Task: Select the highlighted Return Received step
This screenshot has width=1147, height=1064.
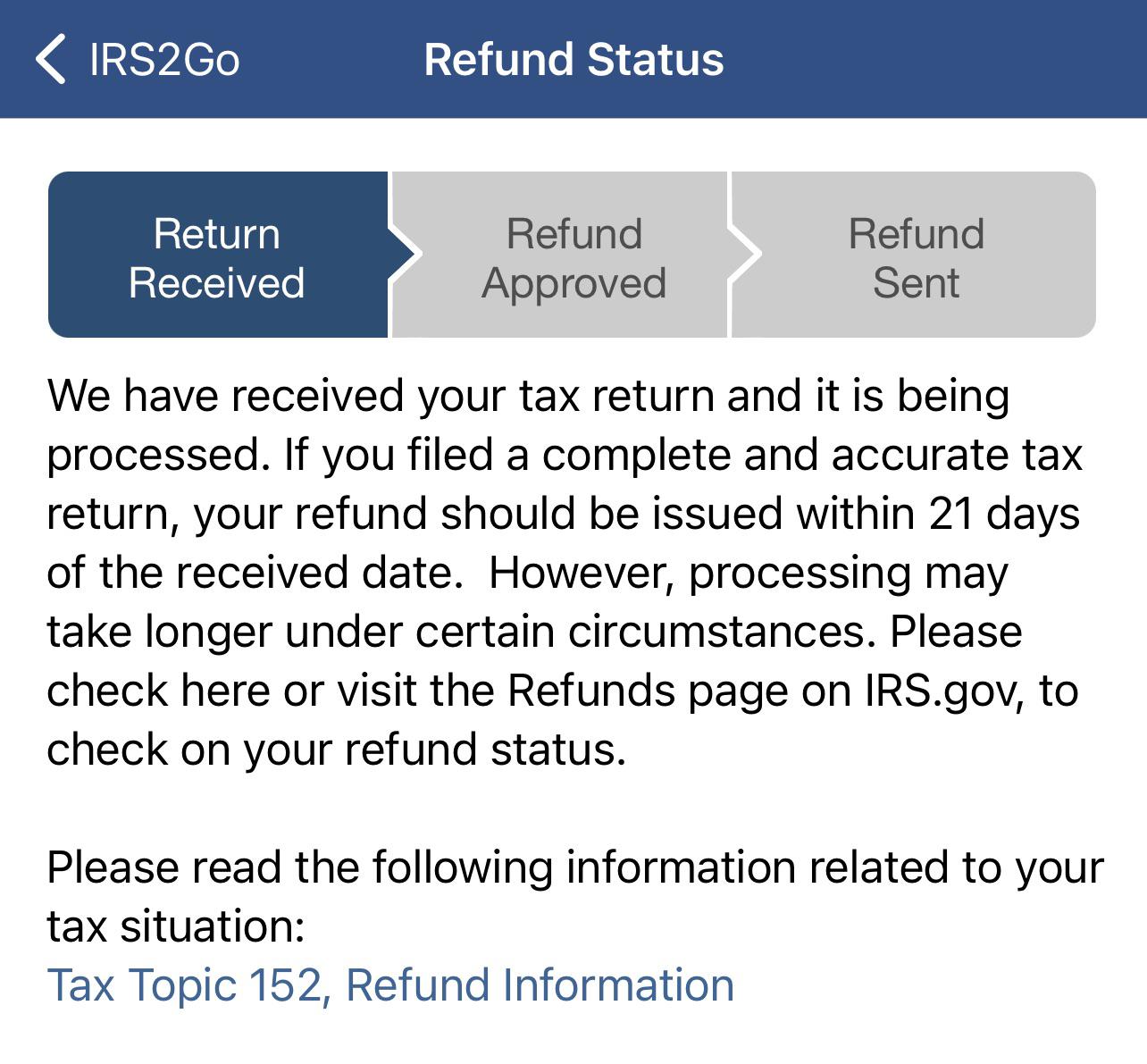Action: (216, 256)
